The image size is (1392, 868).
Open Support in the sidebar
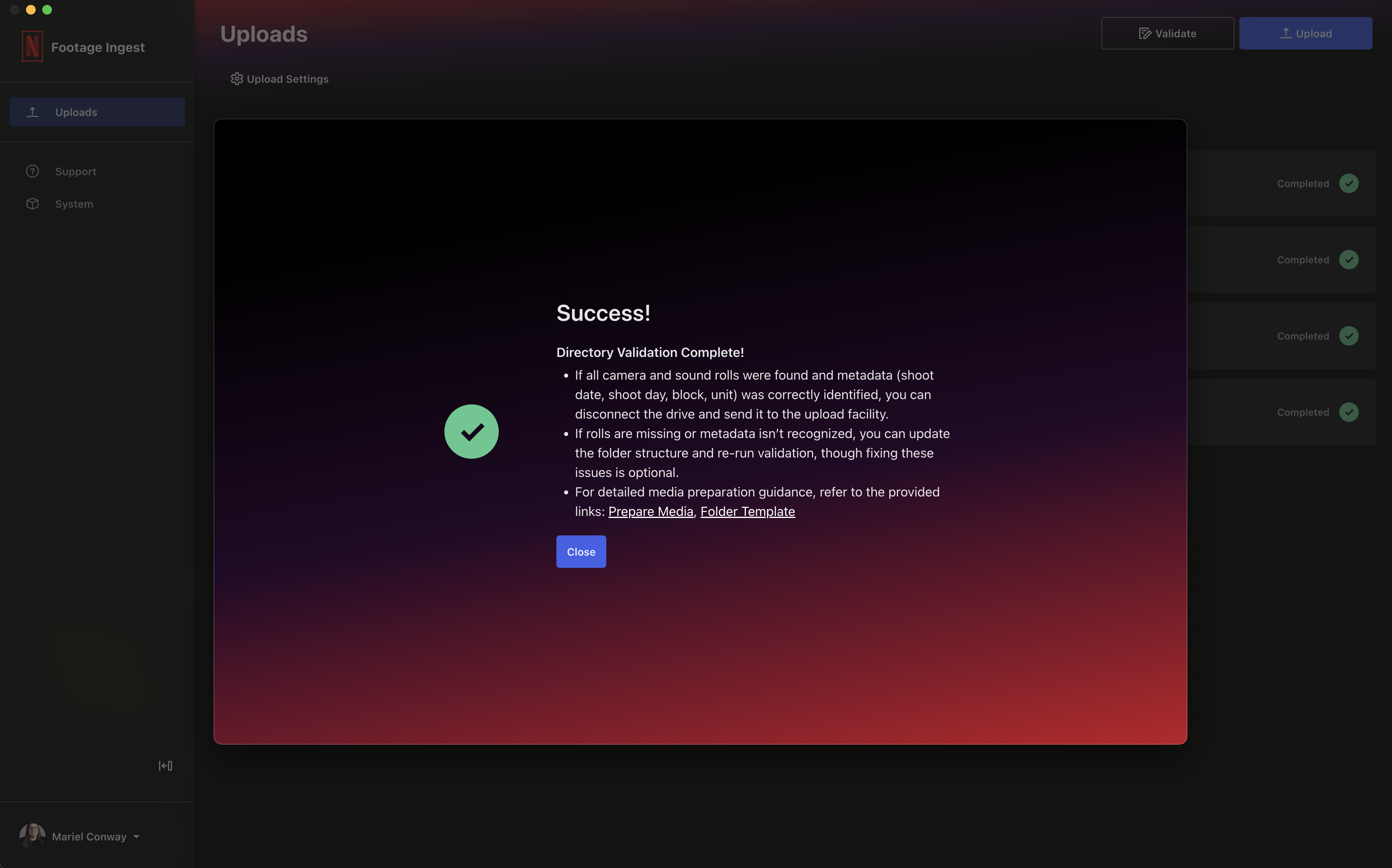tap(76, 172)
